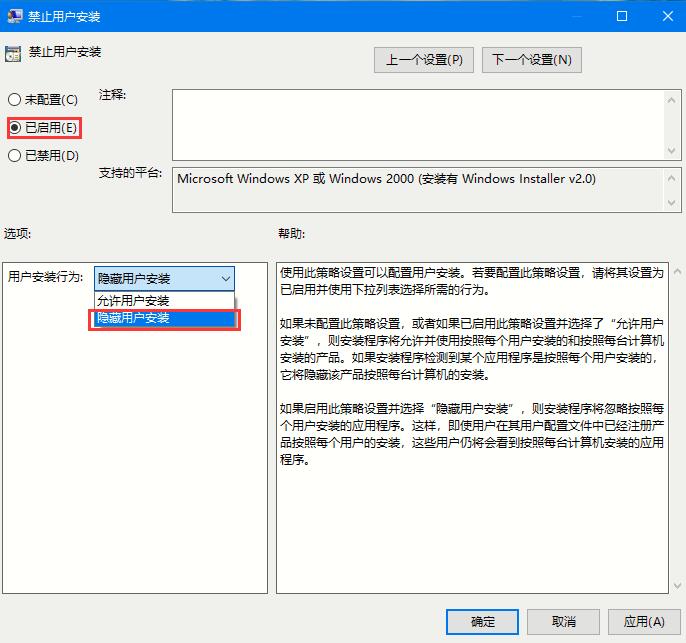This screenshot has height=643, width=686.
Task: Select the 已禁用(D) radio button
Action: [x=14, y=155]
